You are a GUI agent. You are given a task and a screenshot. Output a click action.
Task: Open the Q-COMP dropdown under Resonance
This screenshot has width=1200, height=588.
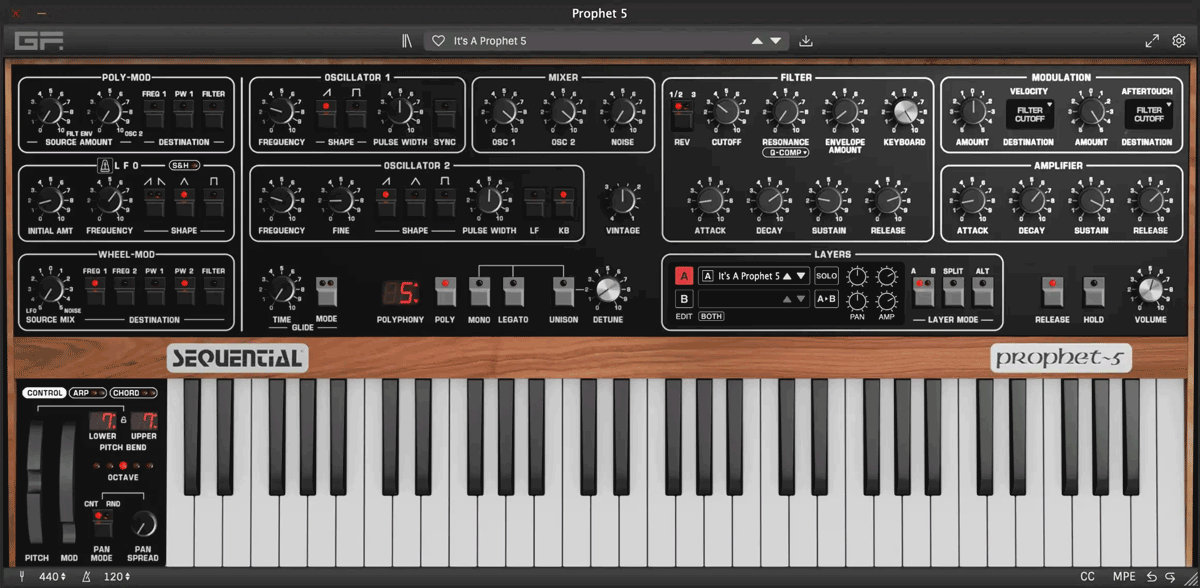pos(785,153)
